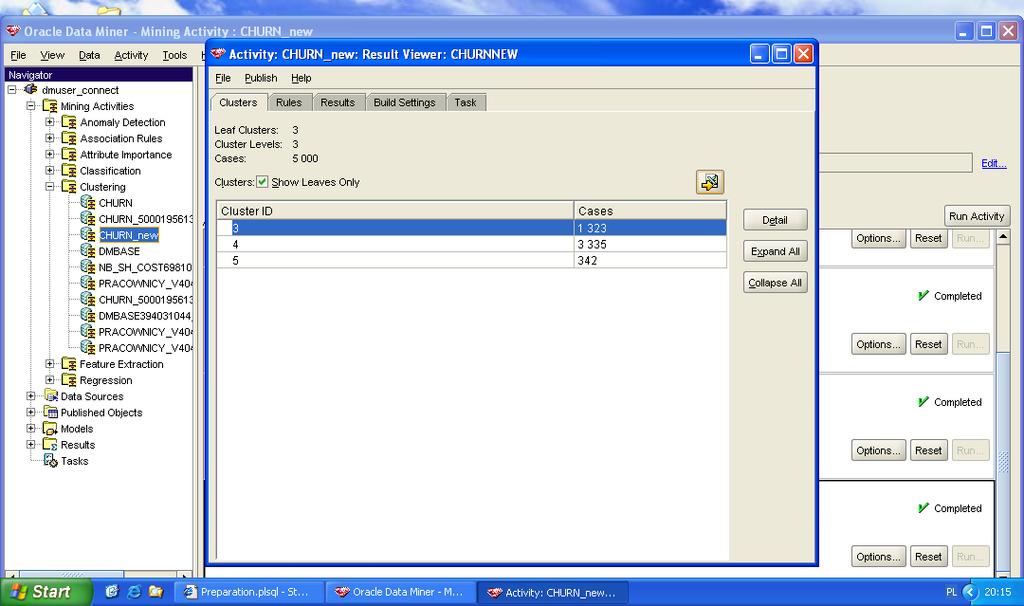
Task: Select cluster row with 342 cases
Action: coord(472,261)
